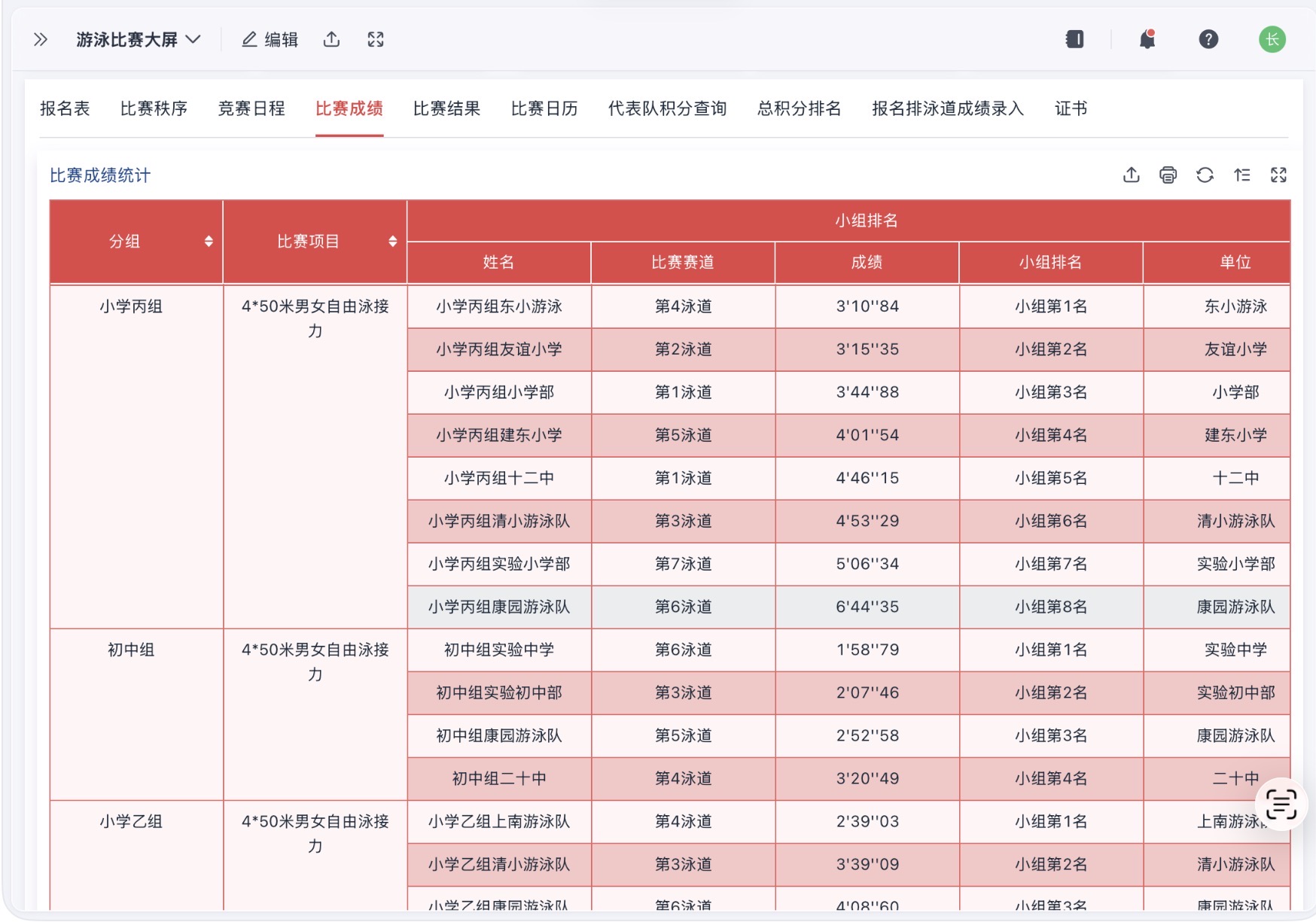The image size is (1316, 922).
Task: Click the floating scan button at bottom right
Action: coord(1281,803)
